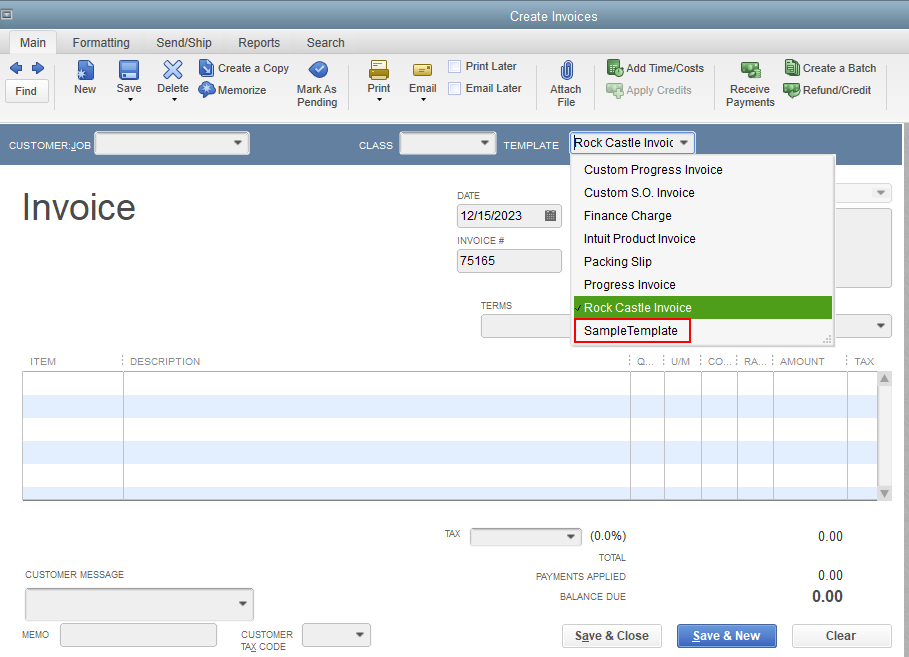Create a new invoice with the New icon

(x=84, y=78)
